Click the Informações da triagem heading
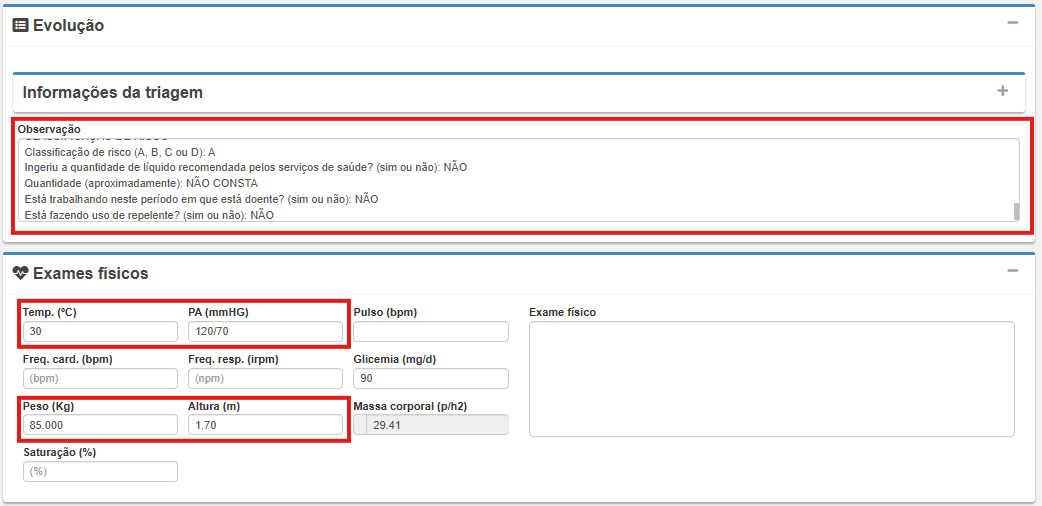 (x=112, y=92)
